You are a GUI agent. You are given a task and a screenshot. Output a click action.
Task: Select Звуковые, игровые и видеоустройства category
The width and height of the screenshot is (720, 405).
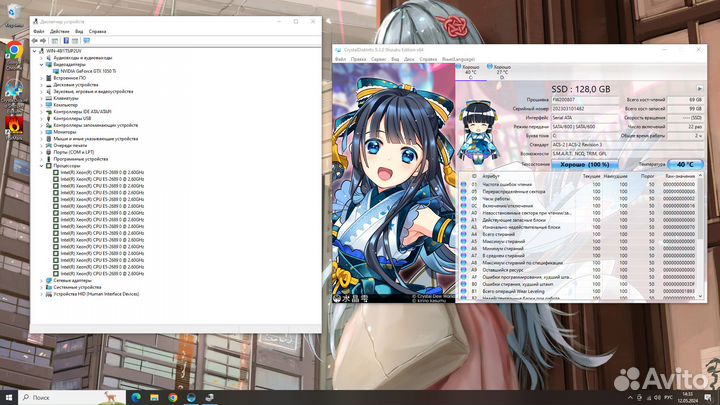pos(93,91)
